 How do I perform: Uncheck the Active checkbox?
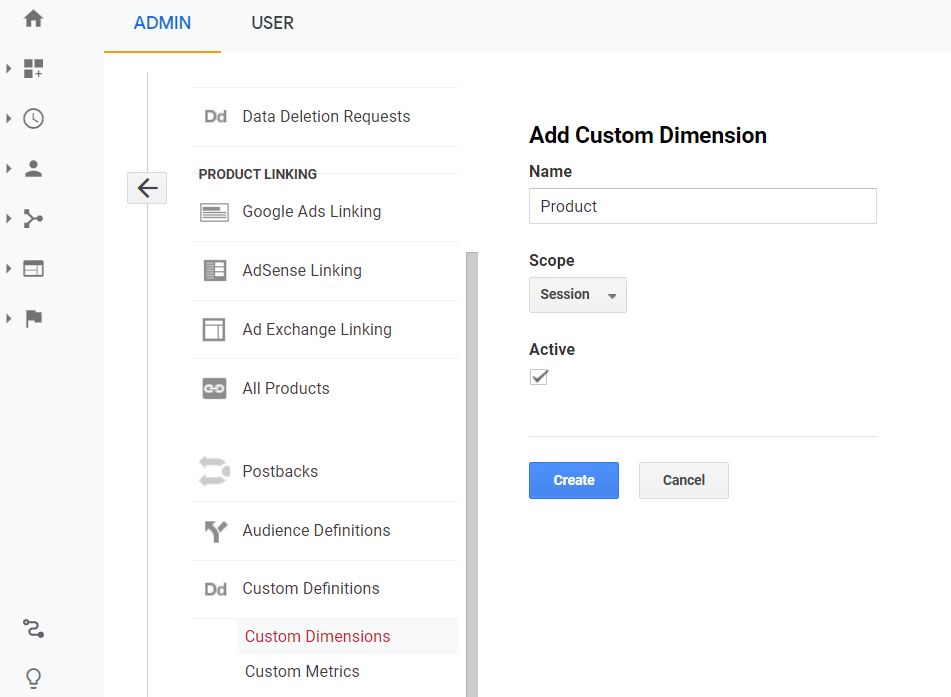pos(539,377)
